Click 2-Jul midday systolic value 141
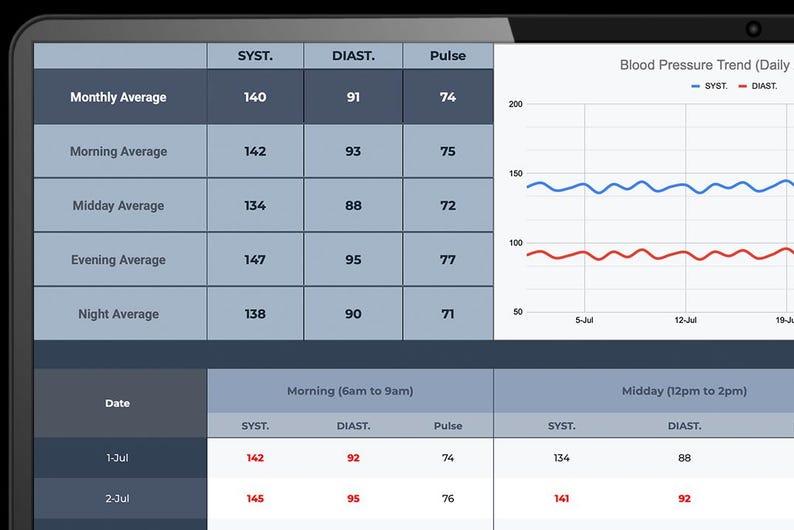 [x=562, y=499]
